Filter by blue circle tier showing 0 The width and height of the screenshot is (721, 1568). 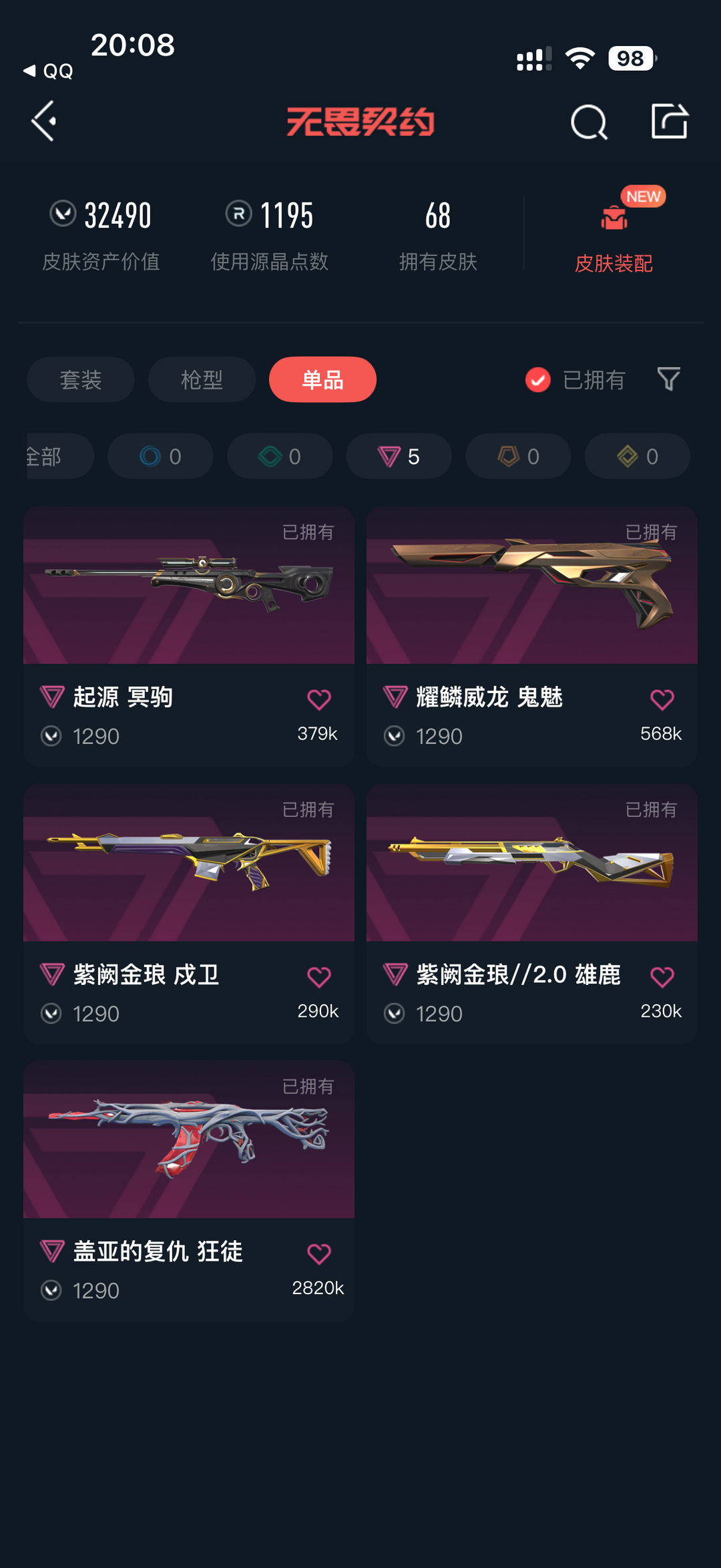[x=160, y=456]
